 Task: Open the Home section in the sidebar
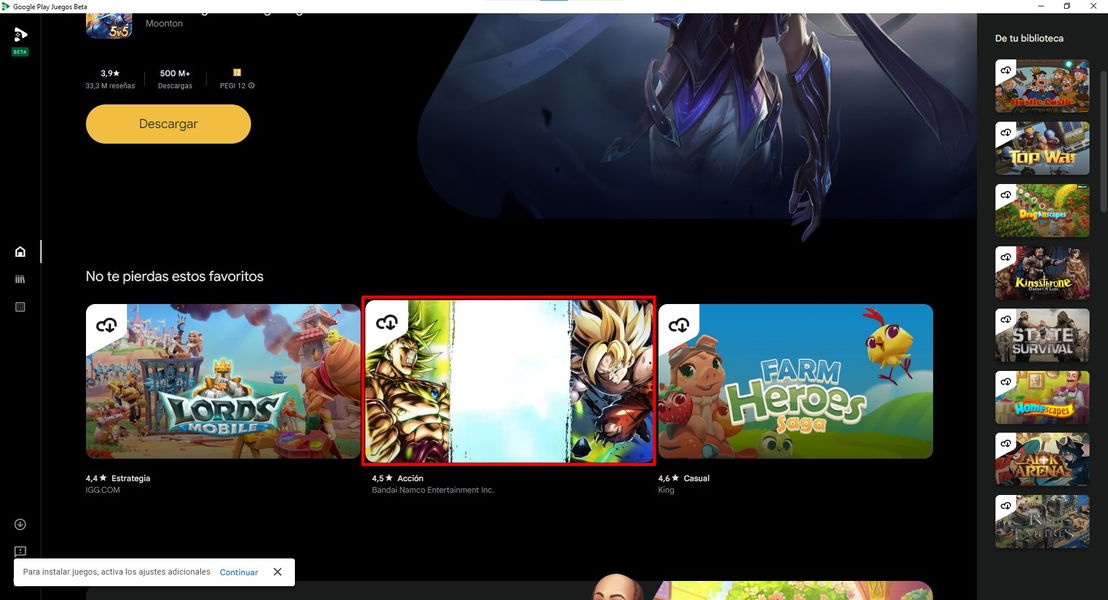tap(20, 252)
